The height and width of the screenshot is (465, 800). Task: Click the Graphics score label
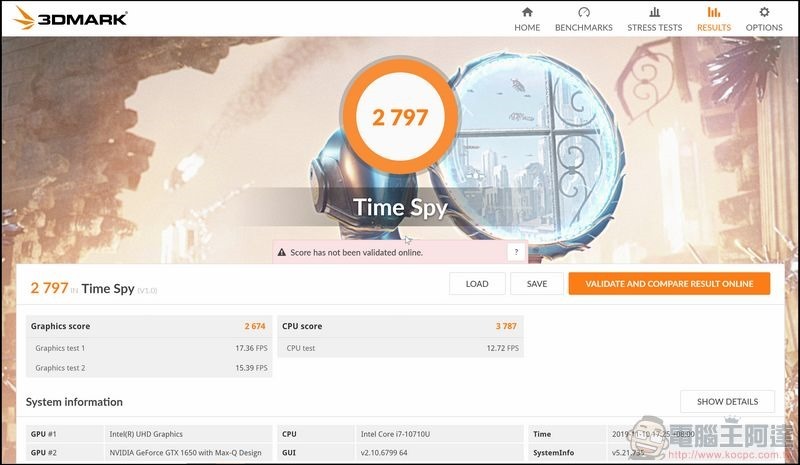[x=60, y=326]
